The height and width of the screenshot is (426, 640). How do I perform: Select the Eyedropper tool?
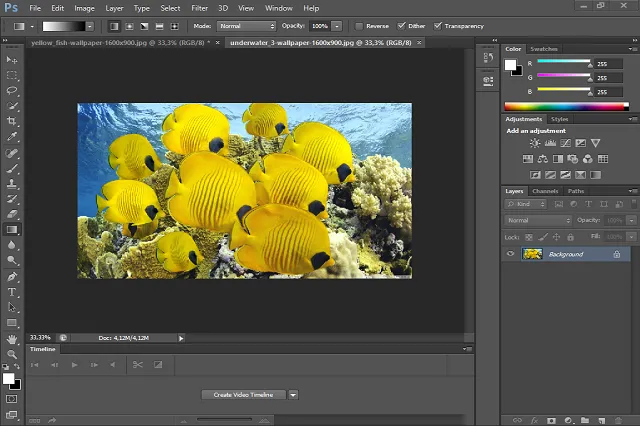[11, 137]
